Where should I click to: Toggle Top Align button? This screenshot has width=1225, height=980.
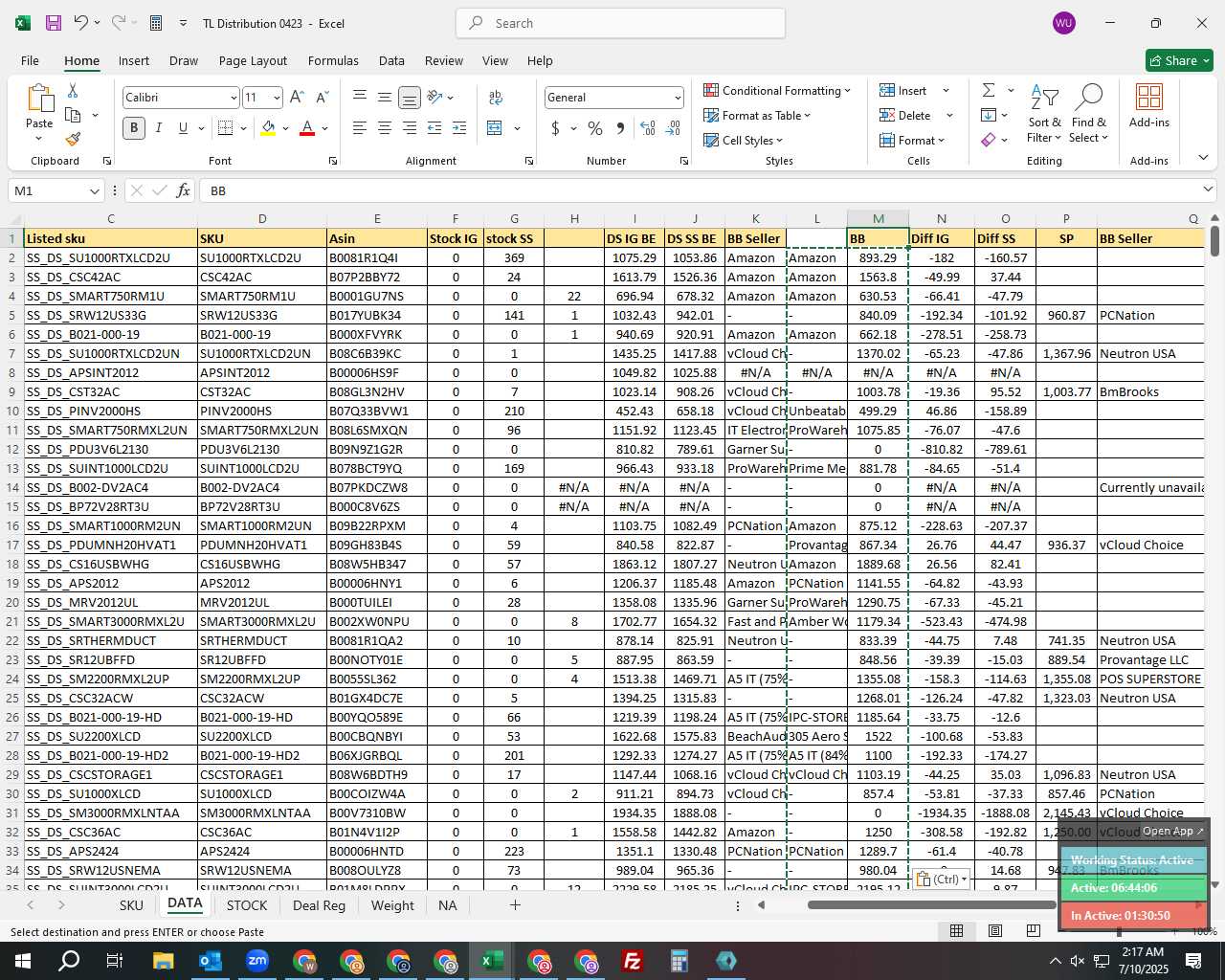click(x=360, y=98)
